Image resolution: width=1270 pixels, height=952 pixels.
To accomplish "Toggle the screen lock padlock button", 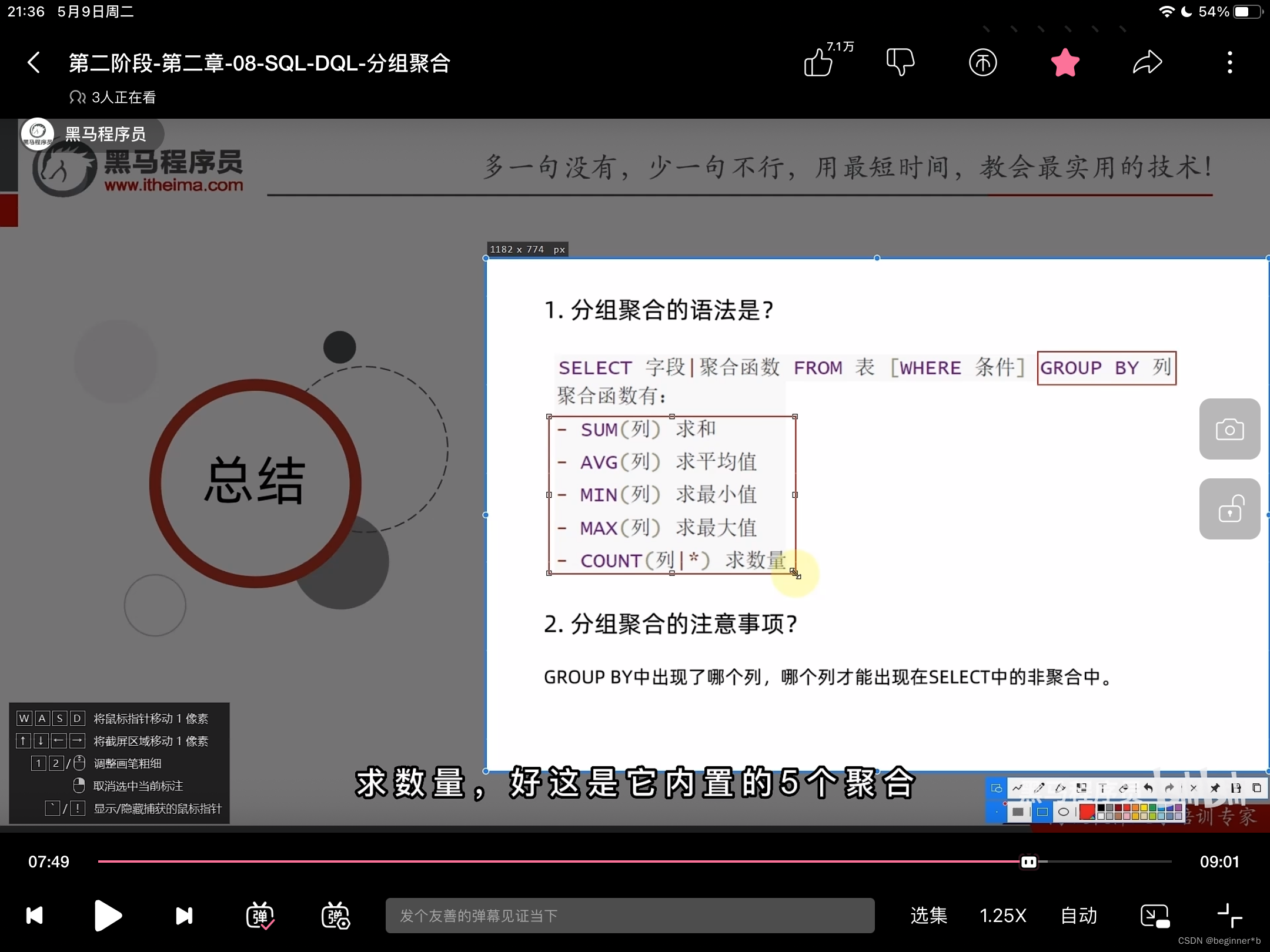I will coord(1229,509).
